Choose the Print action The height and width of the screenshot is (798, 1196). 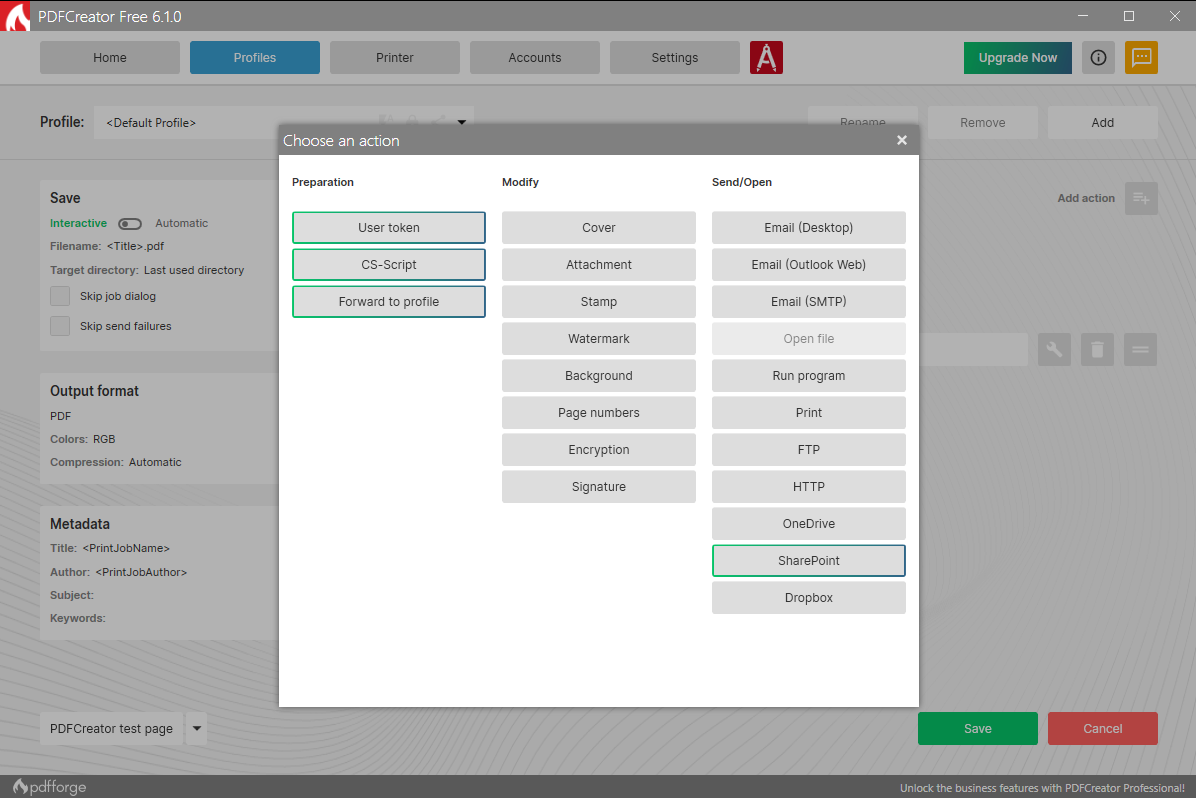click(809, 413)
